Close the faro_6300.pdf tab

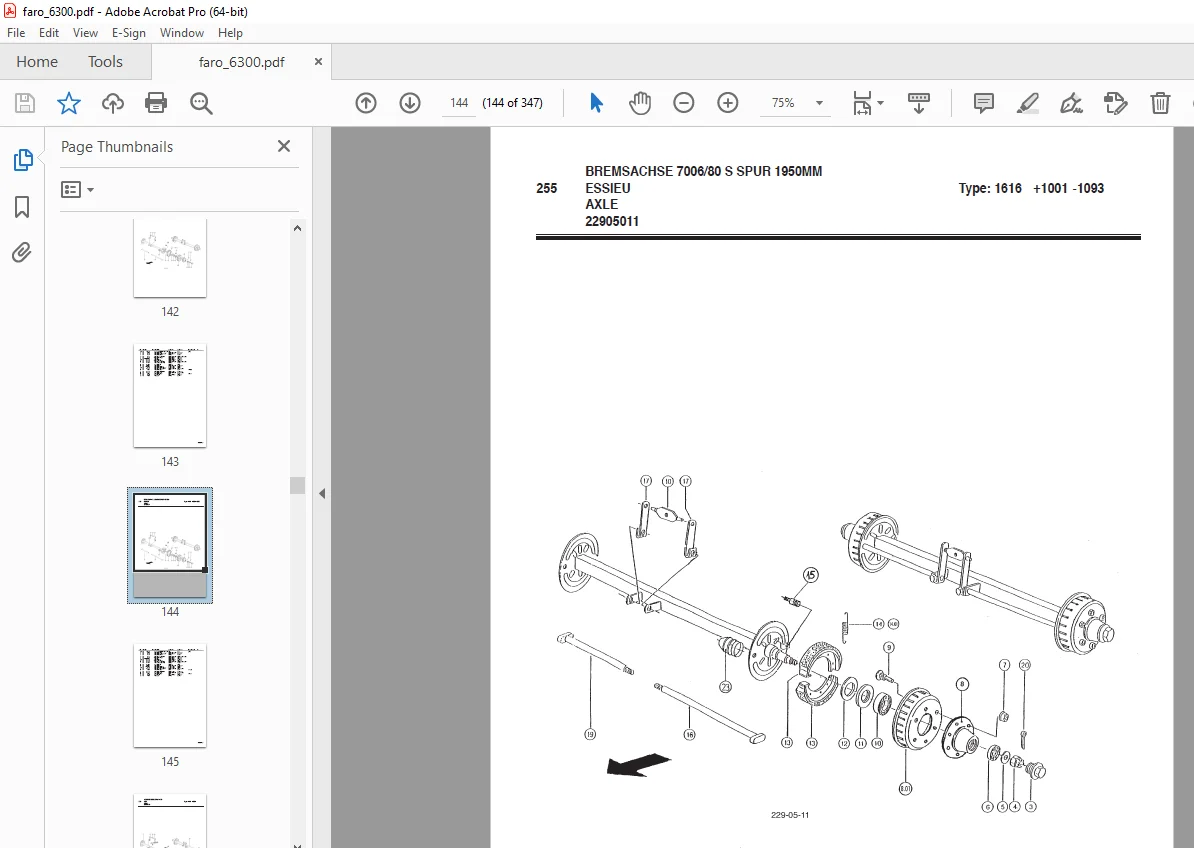(318, 62)
